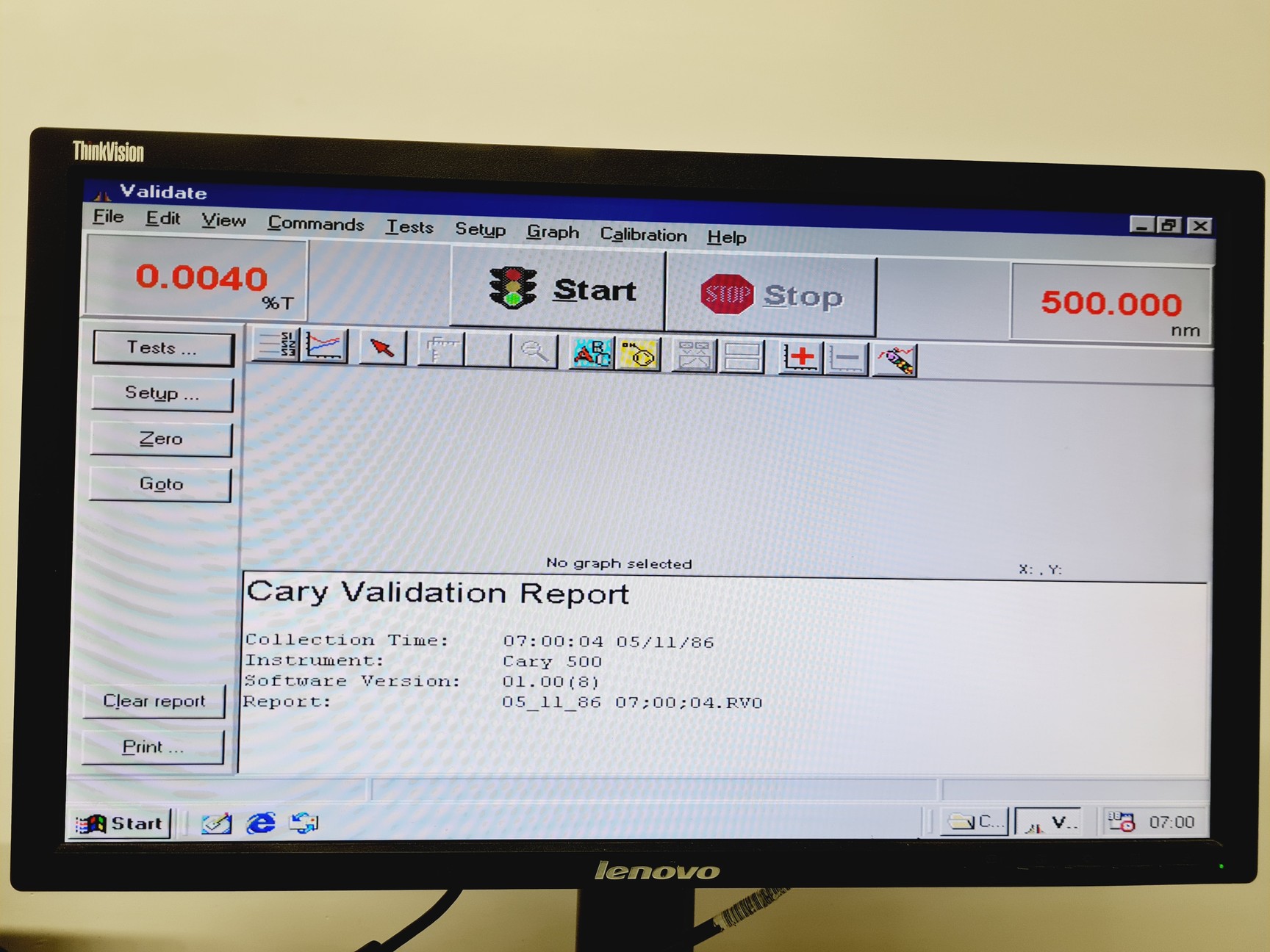Minimize the Validate window
1270x952 pixels.
(1141, 225)
